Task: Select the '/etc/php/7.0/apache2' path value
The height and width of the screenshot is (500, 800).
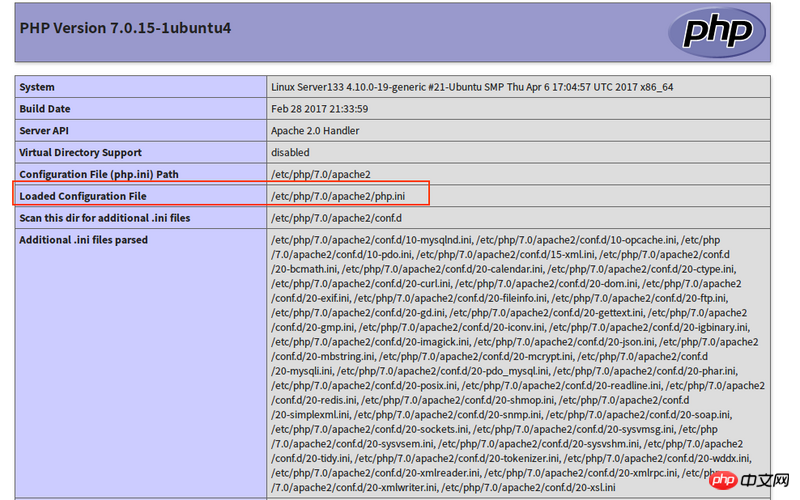Action: [x=321, y=174]
